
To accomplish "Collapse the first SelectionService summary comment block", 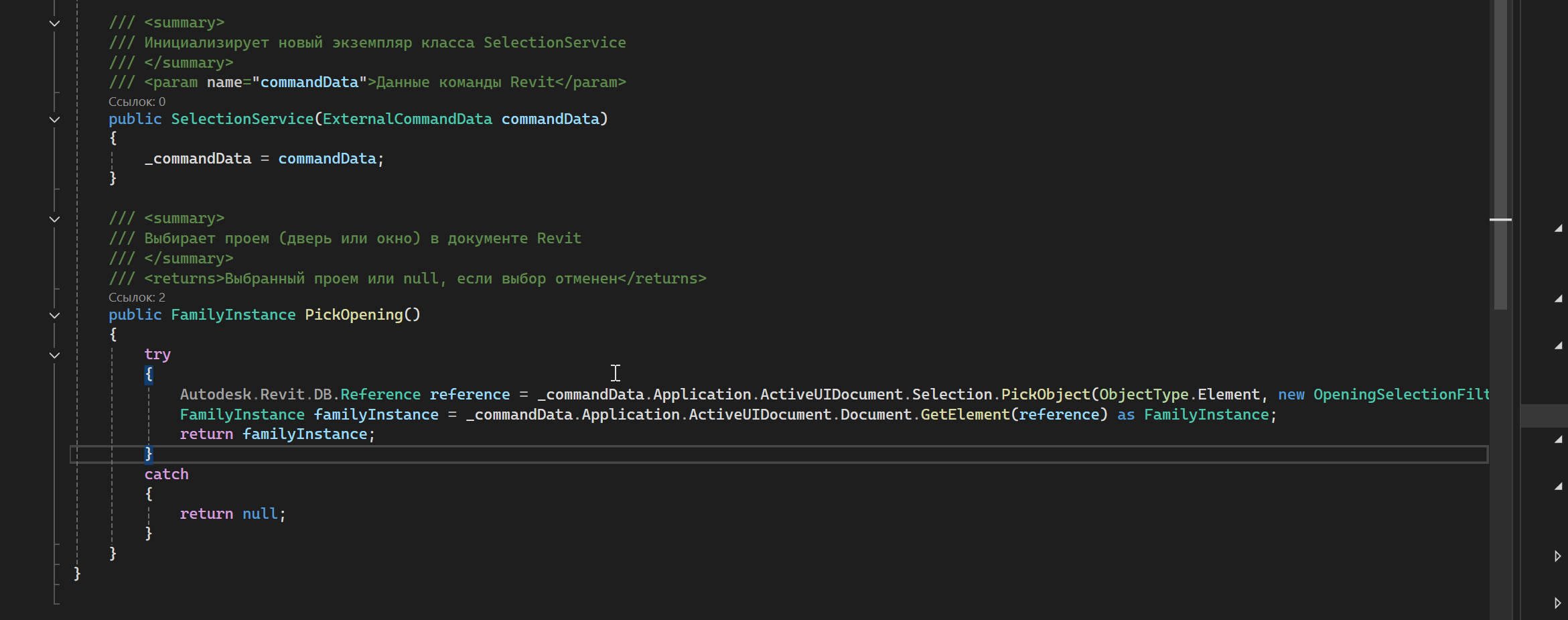I will [55, 23].
